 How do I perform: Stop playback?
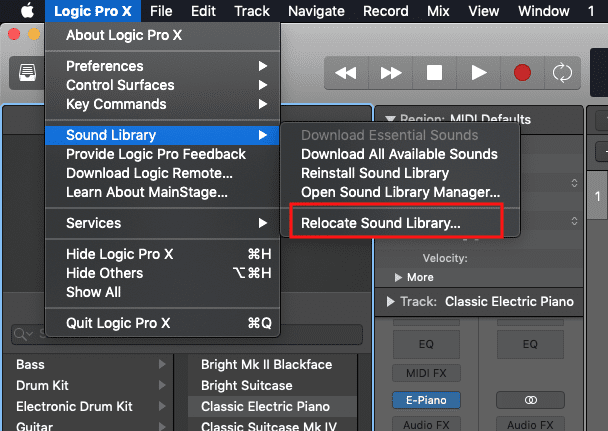(434, 73)
